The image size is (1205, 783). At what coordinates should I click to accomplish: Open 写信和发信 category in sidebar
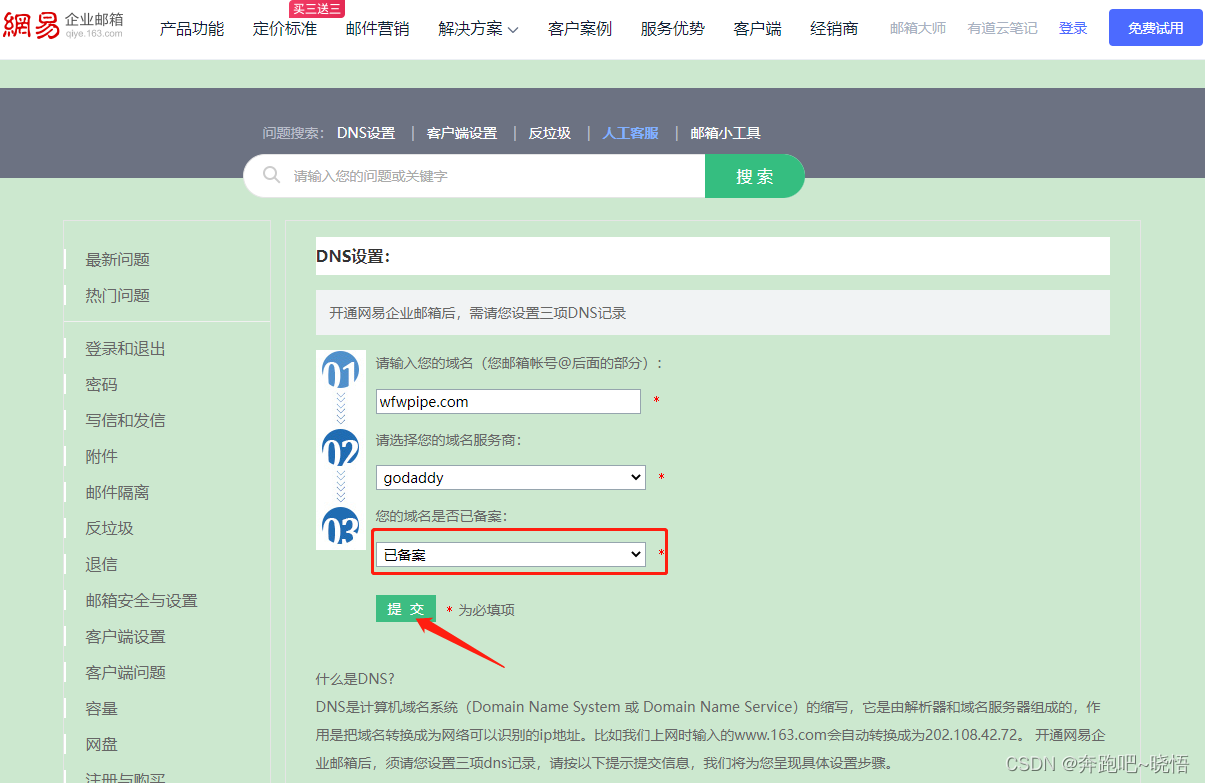pos(126,421)
